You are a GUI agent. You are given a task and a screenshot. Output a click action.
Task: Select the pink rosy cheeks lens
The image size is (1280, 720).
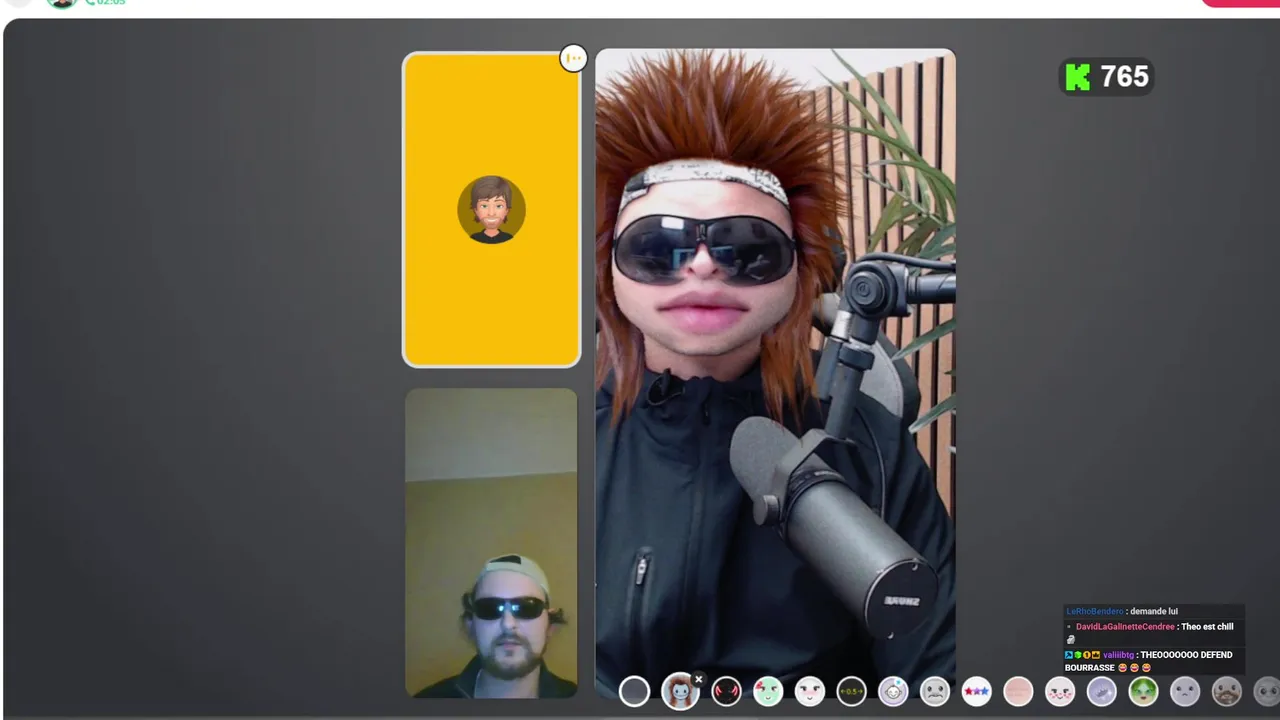pos(1060,691)
